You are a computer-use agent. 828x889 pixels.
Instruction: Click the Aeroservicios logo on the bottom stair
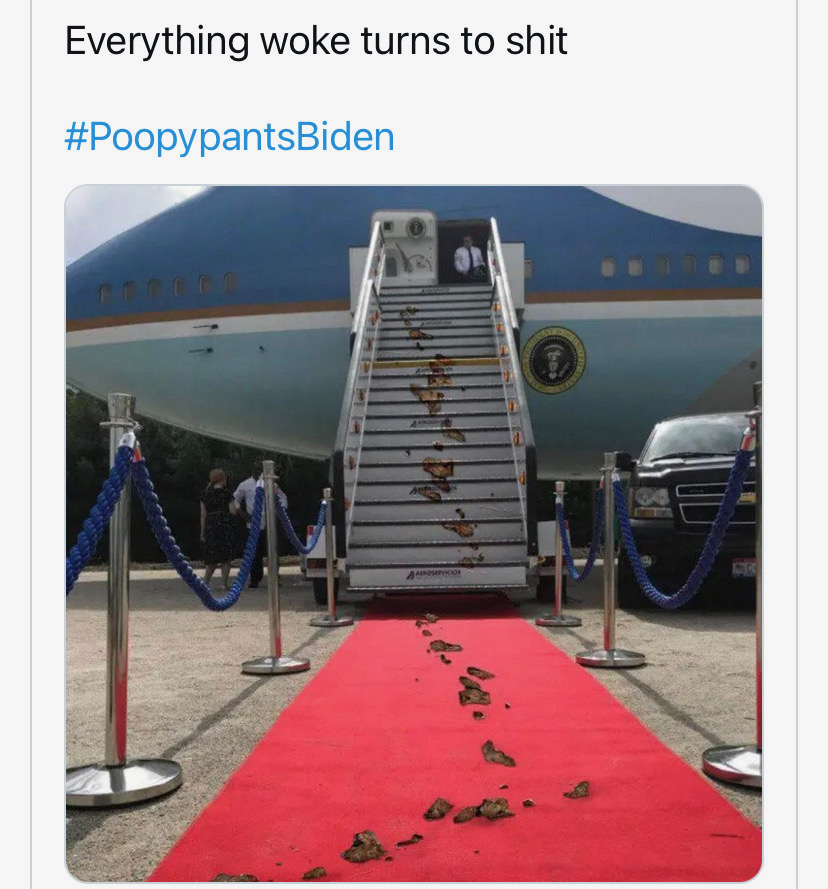click(x=434, y=573)
